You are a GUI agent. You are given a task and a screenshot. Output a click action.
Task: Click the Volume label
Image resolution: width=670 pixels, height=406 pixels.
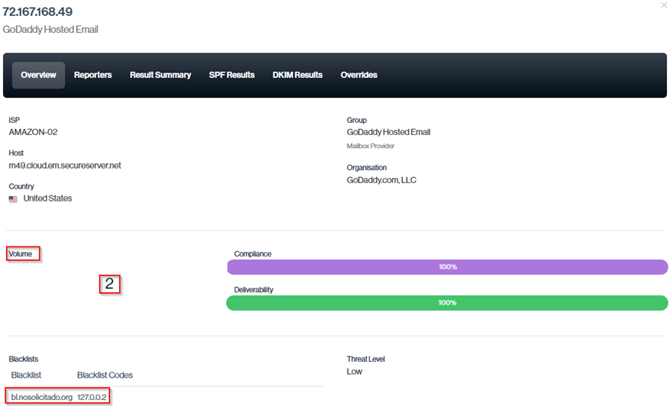coord(21,254)
